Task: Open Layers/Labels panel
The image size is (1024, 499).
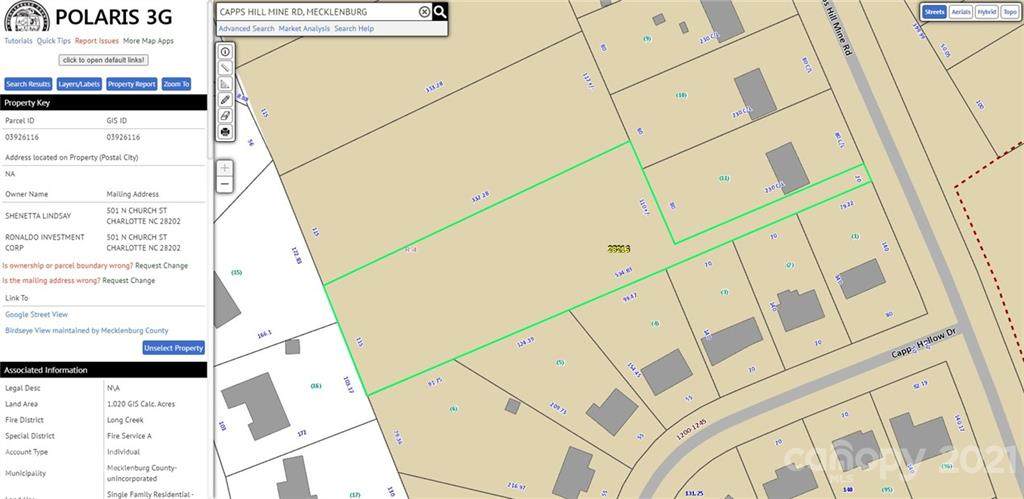Action: (x=79, y=84)
